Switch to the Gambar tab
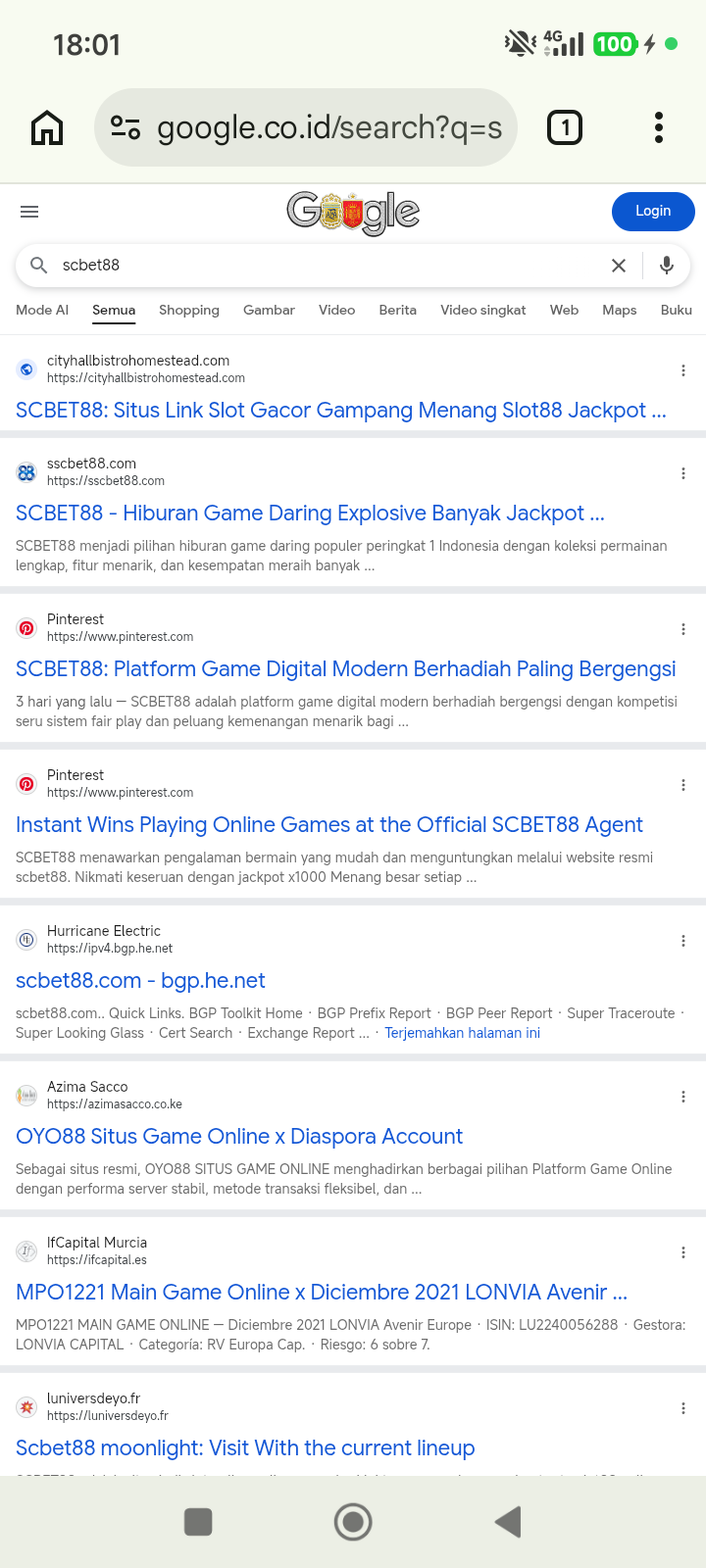 click(x=269, y=310)
